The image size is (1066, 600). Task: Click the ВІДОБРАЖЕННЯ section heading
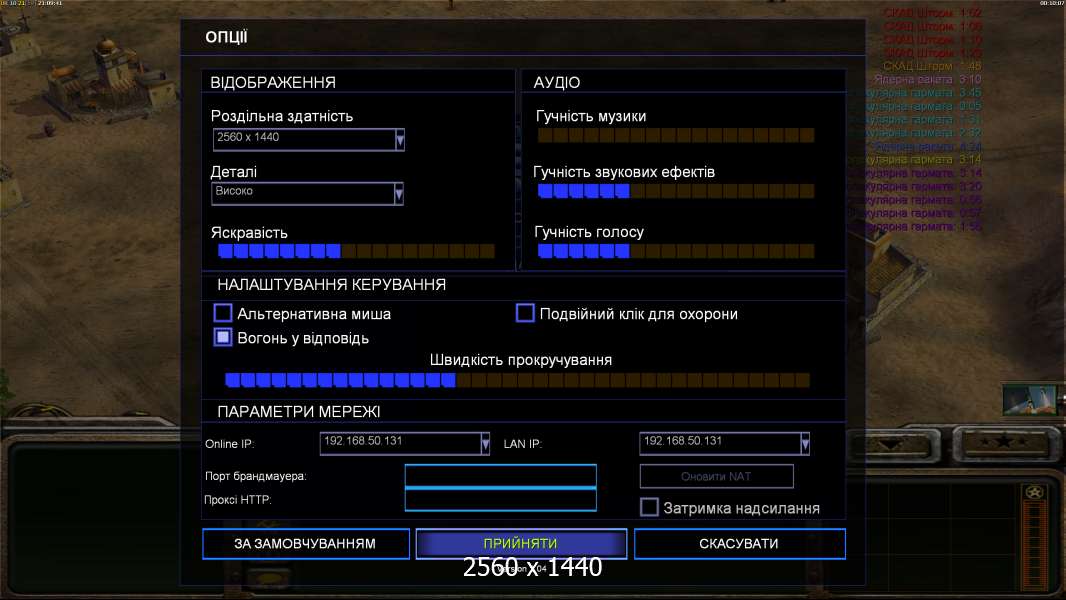[x=273, y=82]
